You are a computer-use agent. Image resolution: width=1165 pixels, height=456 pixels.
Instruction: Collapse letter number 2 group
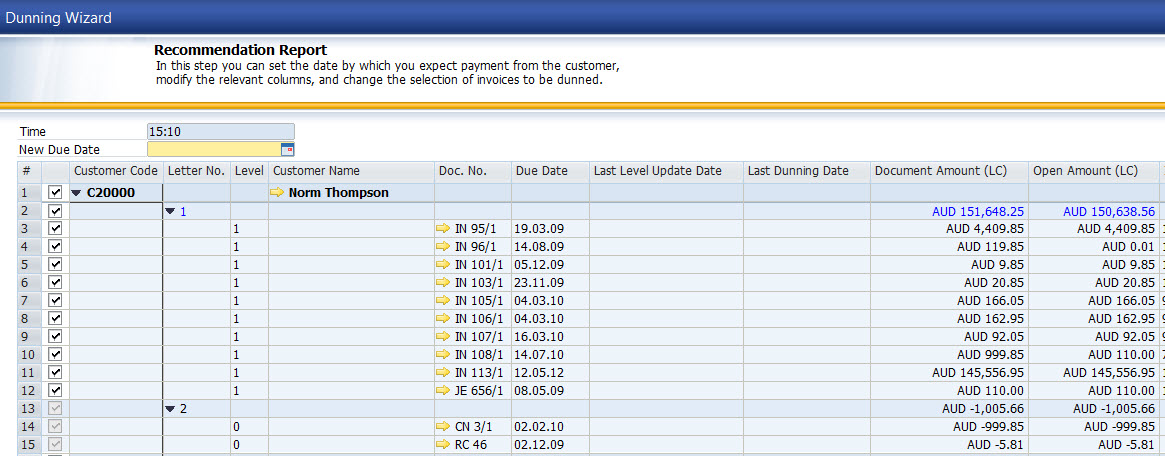(x=170, y=408)
